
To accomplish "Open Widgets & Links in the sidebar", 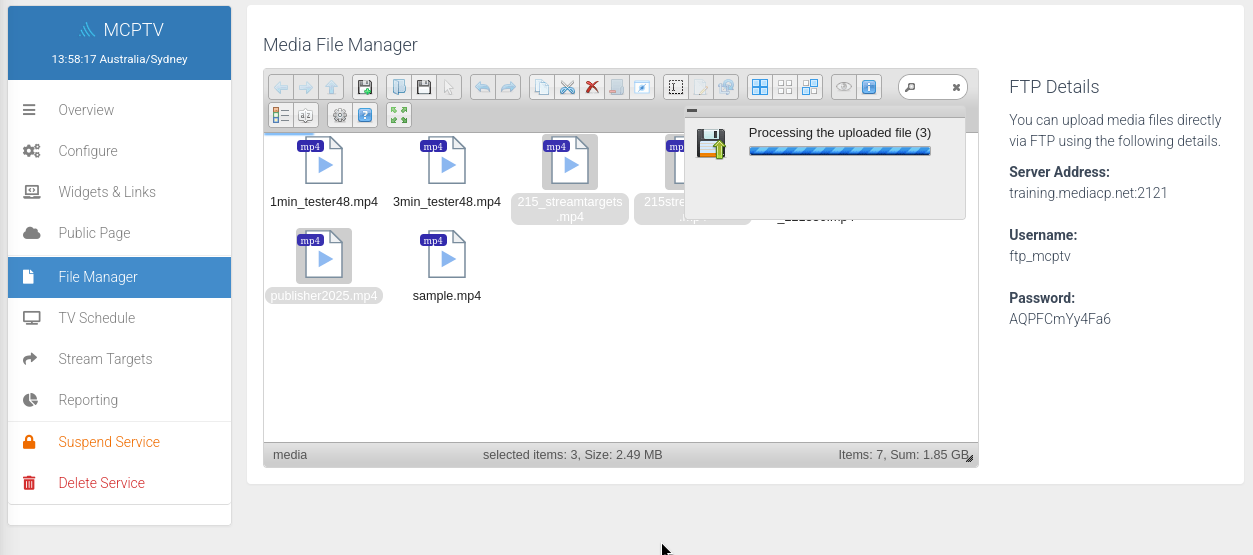I will click(x=119, y=192).
